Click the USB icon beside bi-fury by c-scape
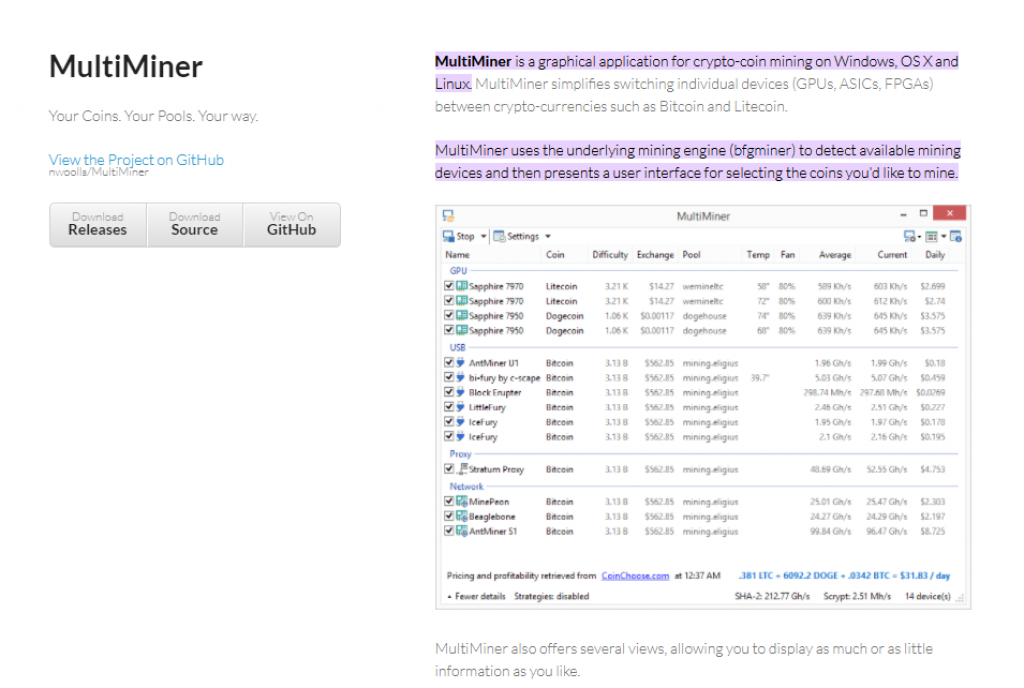Image resolution: width=1024 pixels, height=688 pixels. click(460, 377)
